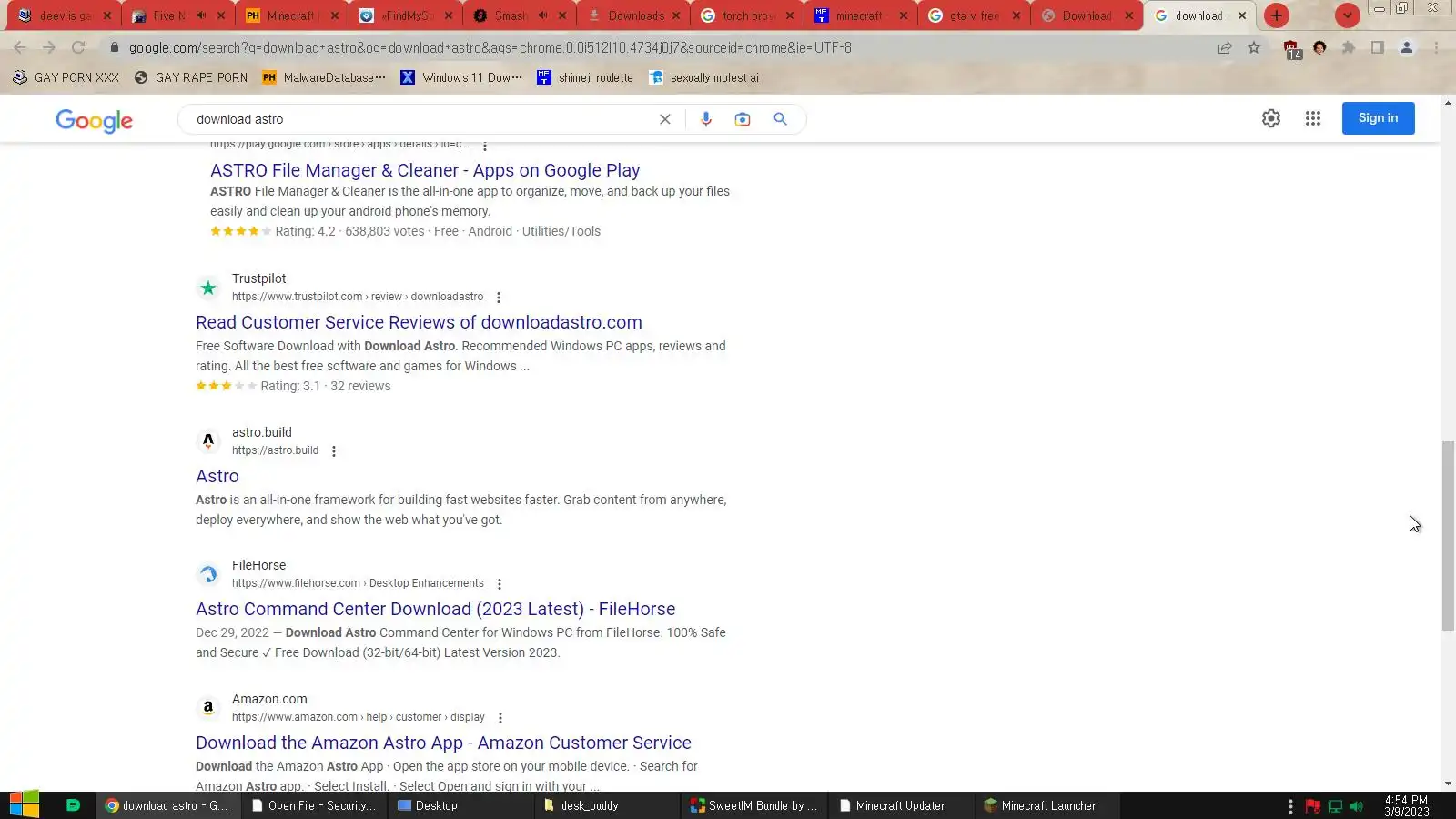Bookmark this page with the star icon
The image size is (1456, 819).
(1254, 47)
